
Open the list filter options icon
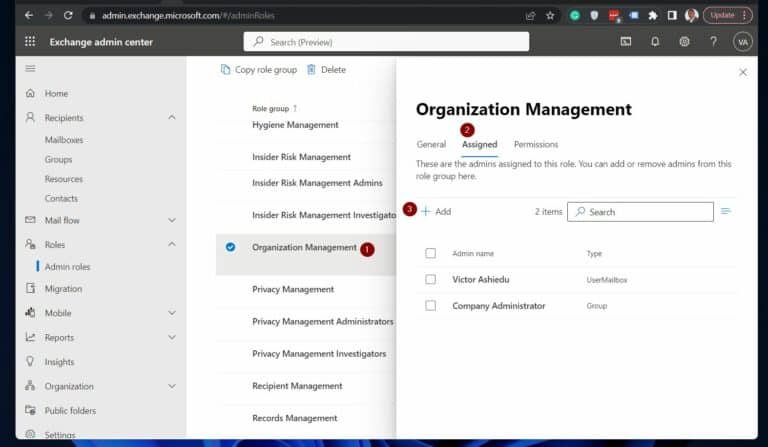[x=726, y=211]
